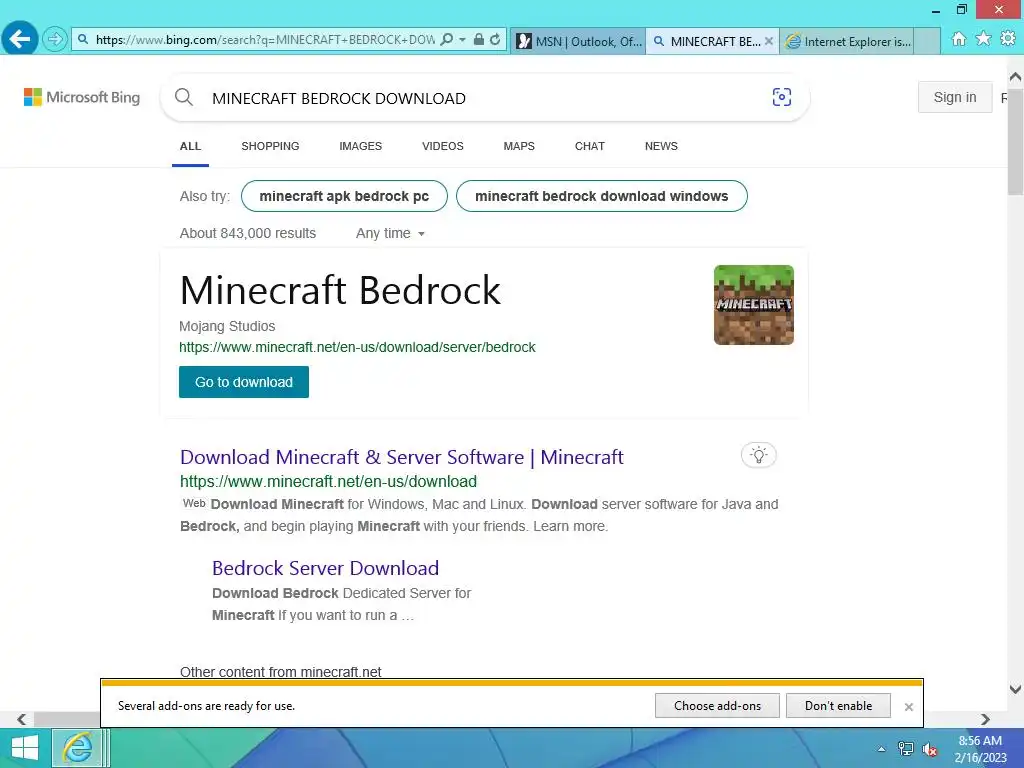The height and width of the screenshot is (768, 1024).
Task: Click the network tray icon
Action: tap(906, 749)
